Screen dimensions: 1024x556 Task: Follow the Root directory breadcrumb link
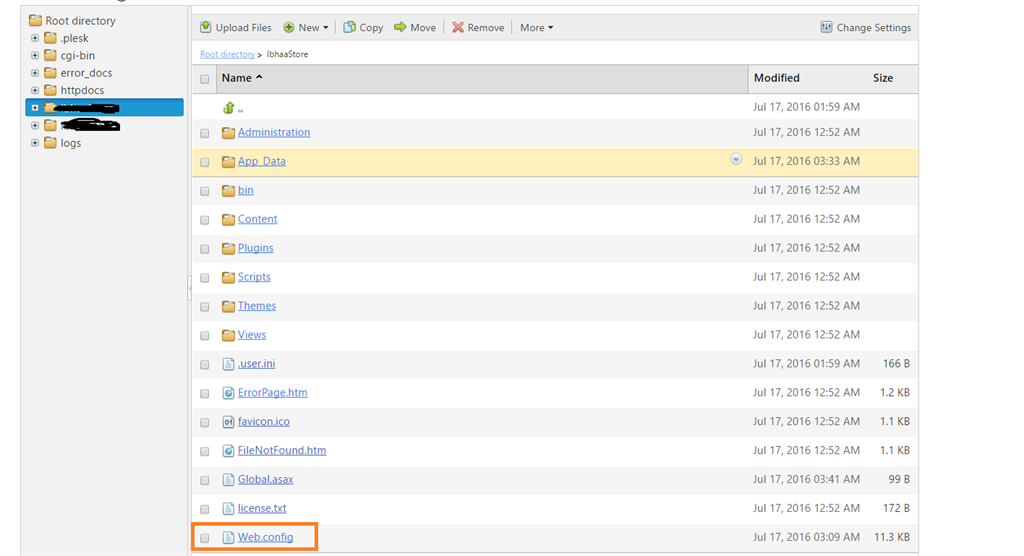click(227, 54)
